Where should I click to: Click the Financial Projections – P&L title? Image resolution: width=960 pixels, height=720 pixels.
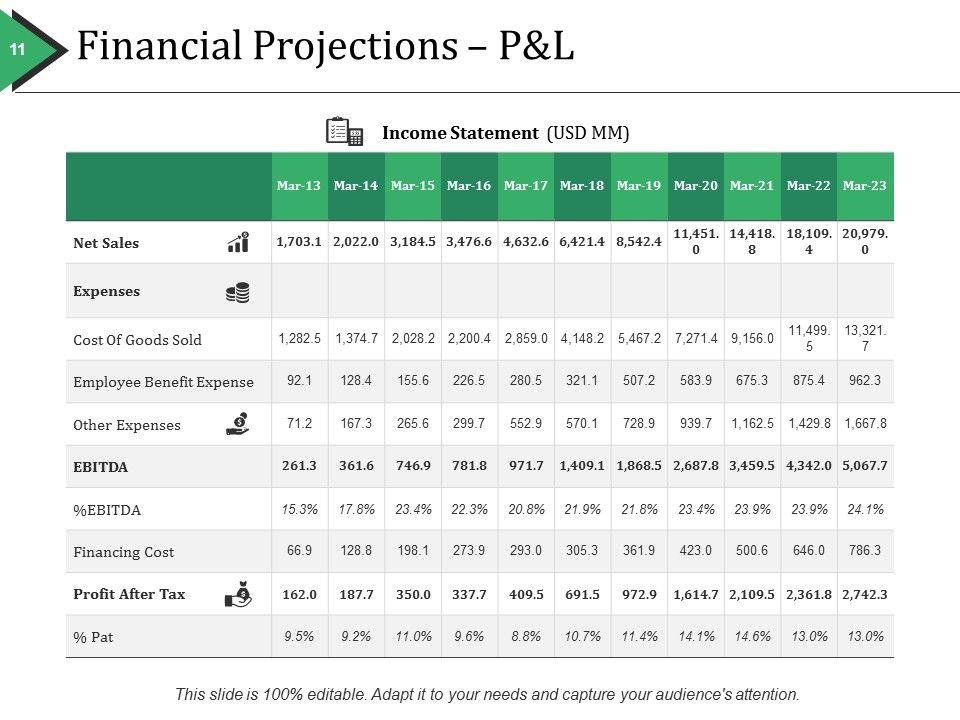click(x=325, y=47)
